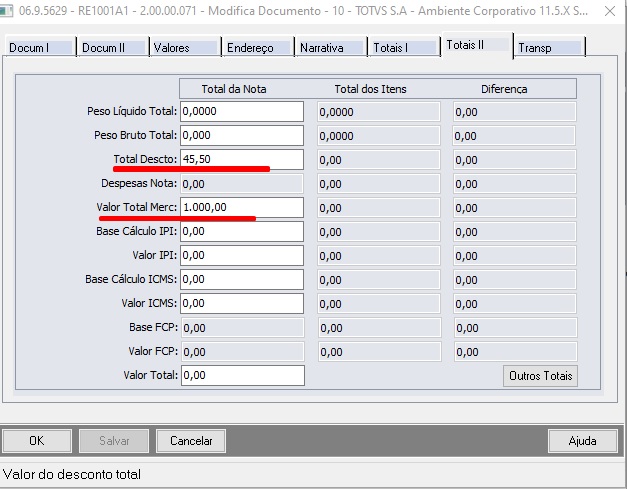The width and height of the screenshot is (627, 489).
Task: Click the Total Descto label
Action: (x=145, y=159)
